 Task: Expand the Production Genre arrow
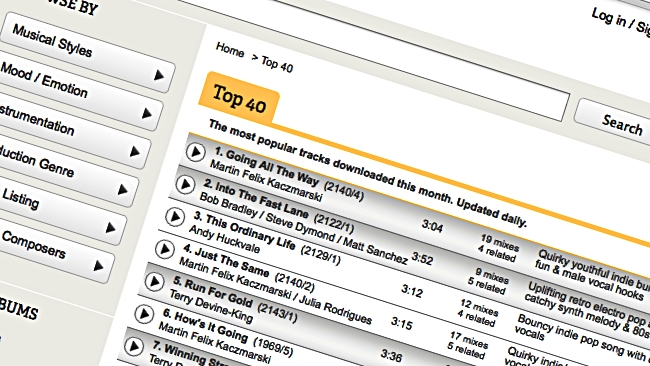click(123, 190)
